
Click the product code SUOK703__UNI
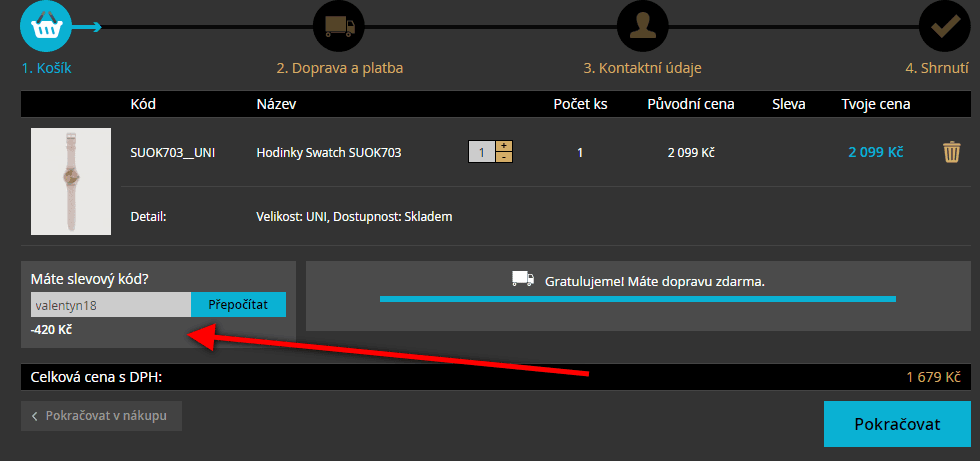(x=172, y=152)
